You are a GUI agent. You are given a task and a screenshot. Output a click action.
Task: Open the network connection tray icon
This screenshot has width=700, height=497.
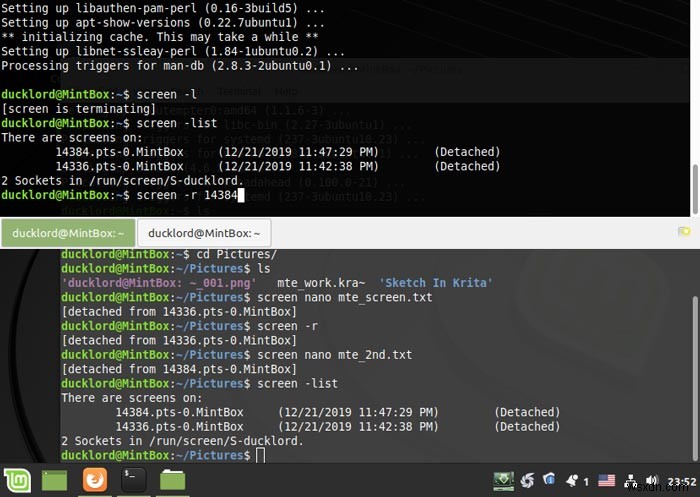630,481
